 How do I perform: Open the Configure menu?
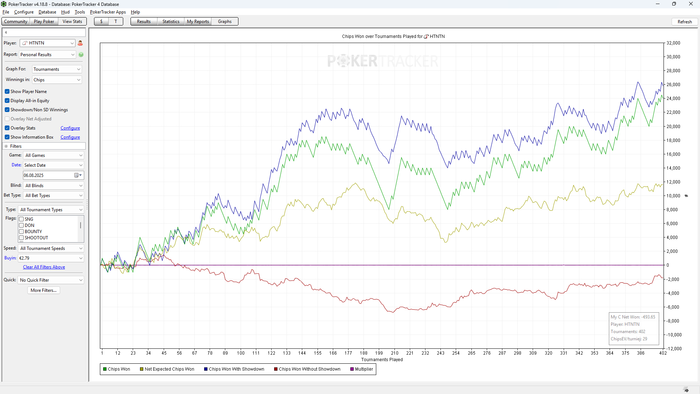(x=24, y=12)
